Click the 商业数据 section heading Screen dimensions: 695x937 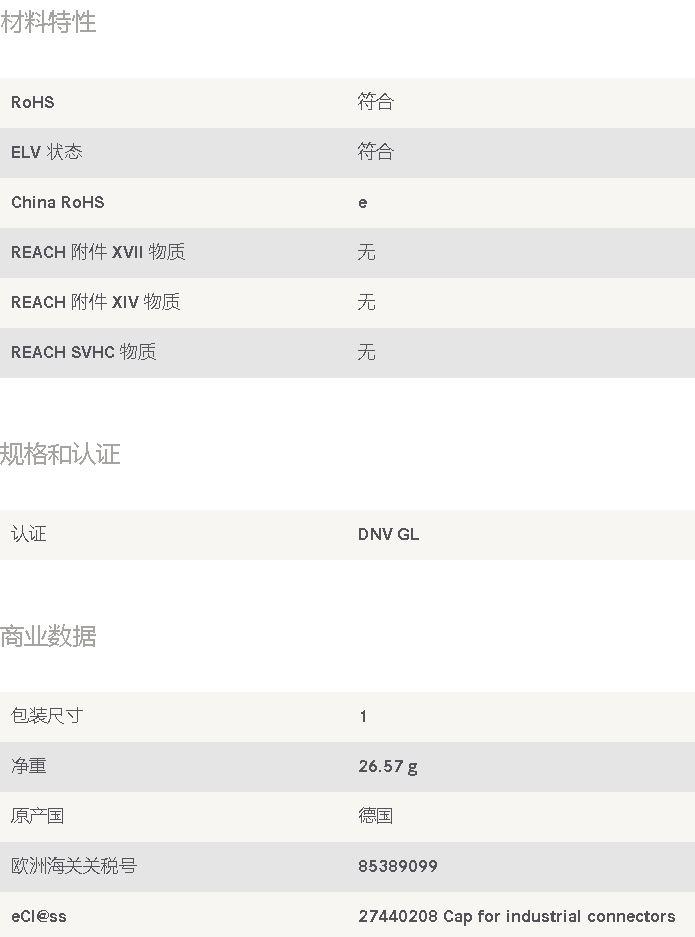click(x=48, y=636)
